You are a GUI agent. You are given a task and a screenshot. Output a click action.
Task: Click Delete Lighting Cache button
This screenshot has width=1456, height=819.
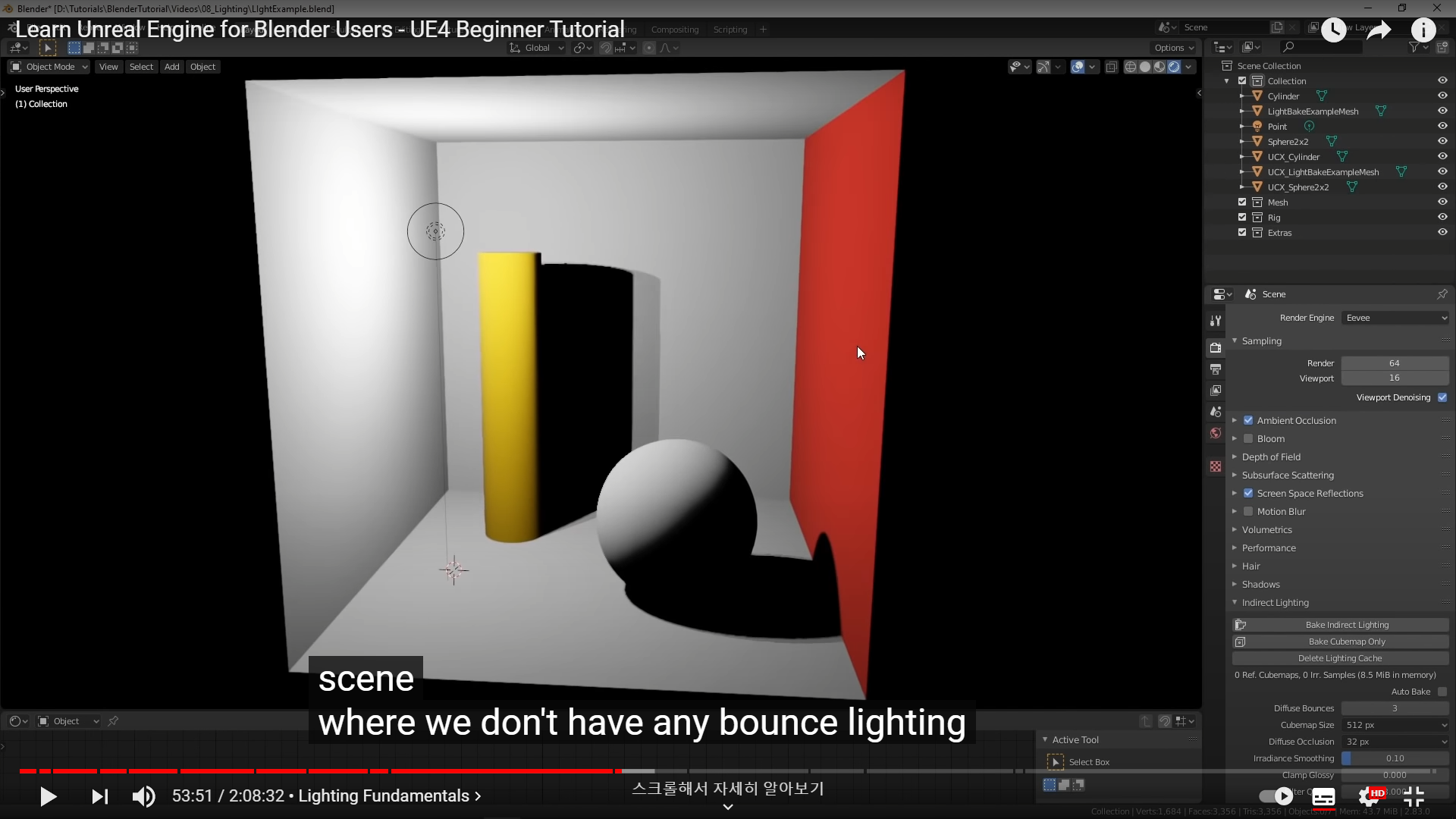pyautogui.click(x=1340, y=658)
